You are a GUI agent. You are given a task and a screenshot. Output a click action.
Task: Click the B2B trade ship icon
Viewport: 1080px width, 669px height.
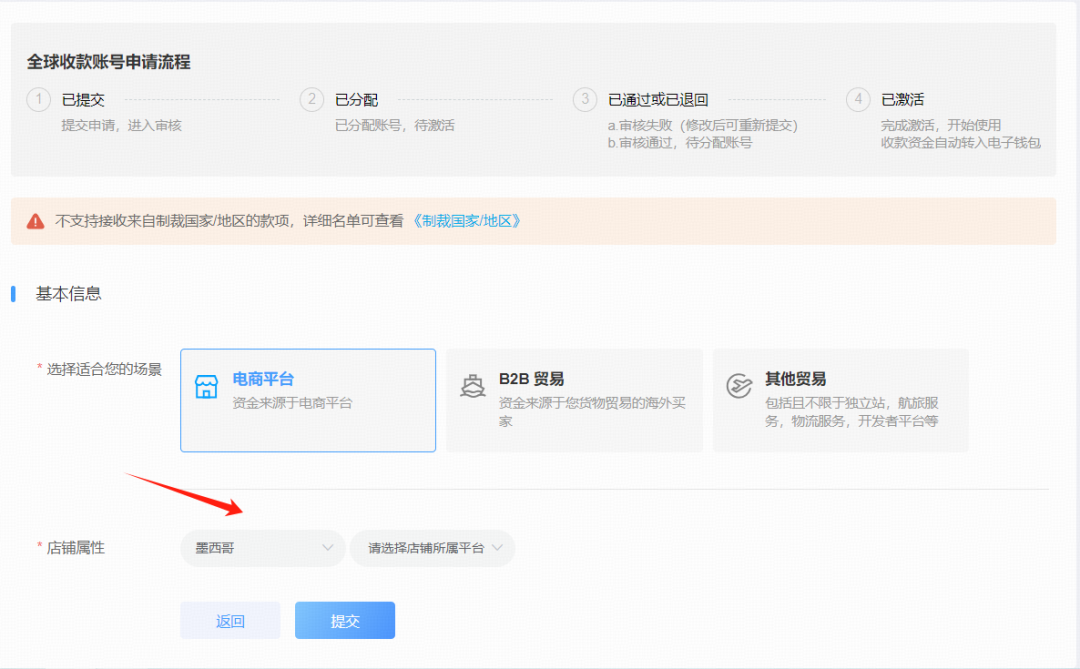473,388
